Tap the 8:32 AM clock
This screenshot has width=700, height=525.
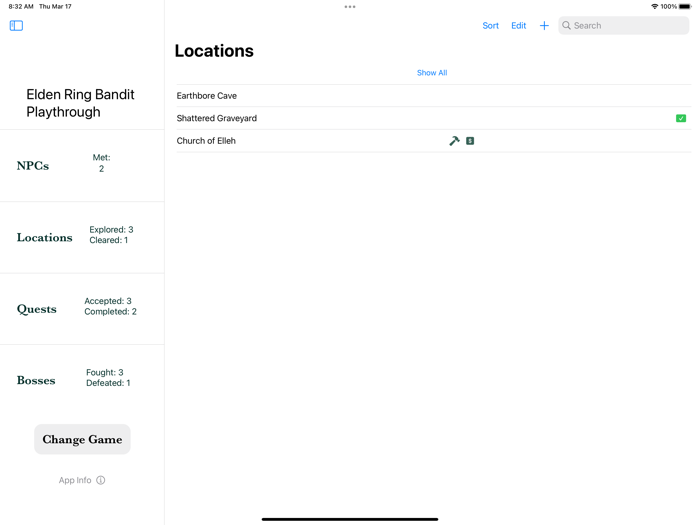point(21,6)
